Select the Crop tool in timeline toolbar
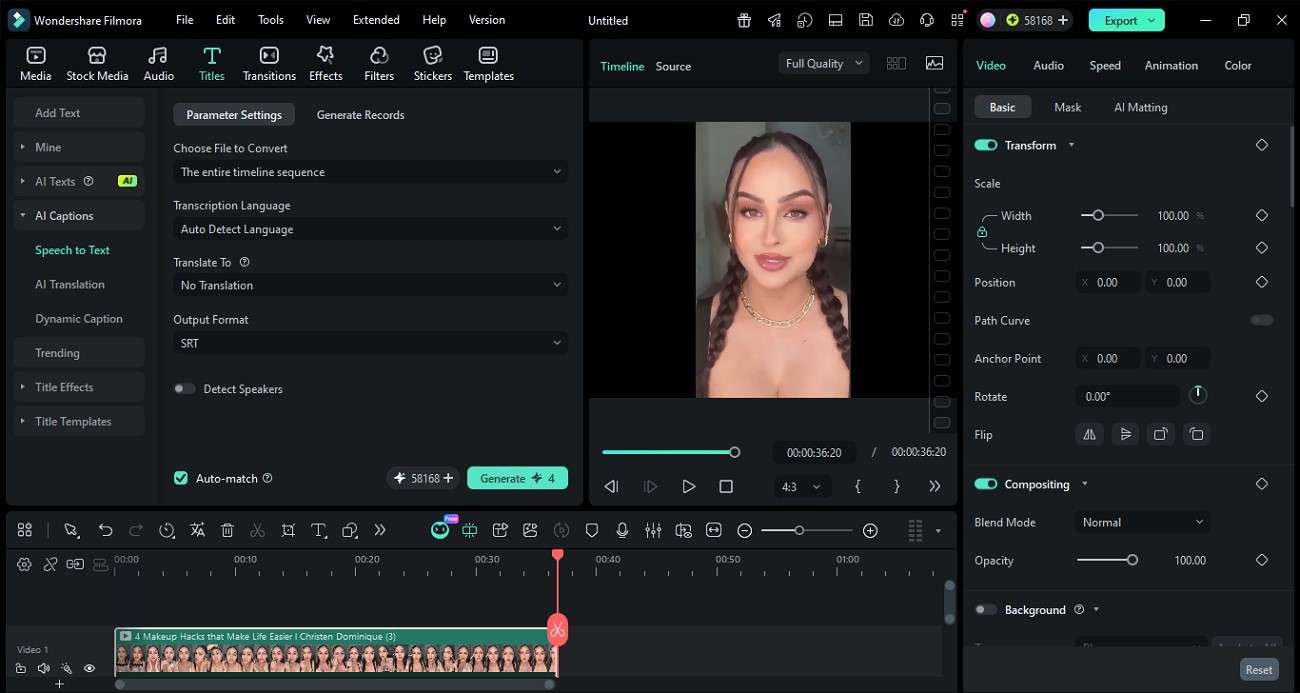Image resolution: width=1300 pixels, height=693 pixels. coord(288,530)
